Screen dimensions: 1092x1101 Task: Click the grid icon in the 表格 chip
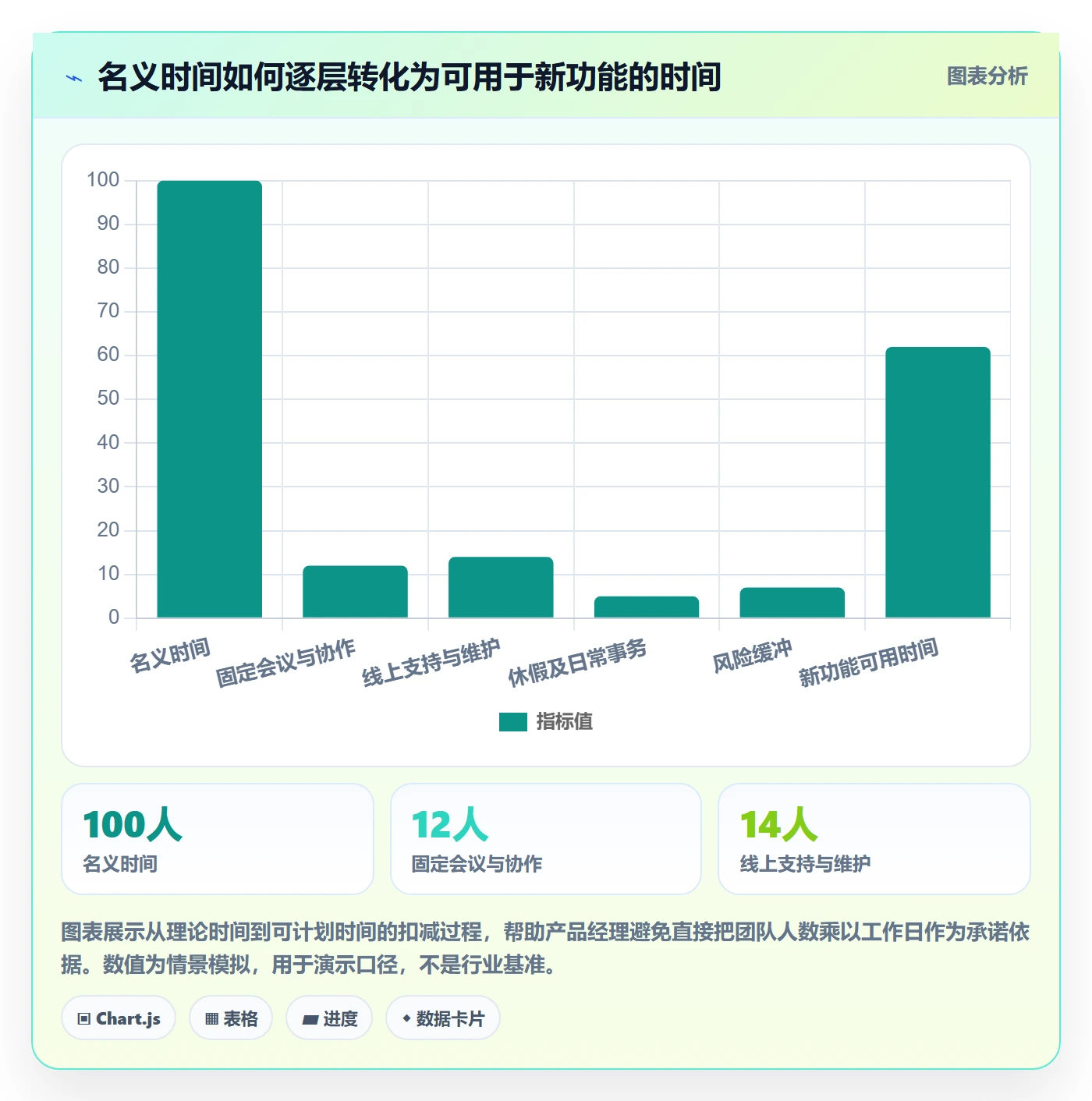(211, 1019)
